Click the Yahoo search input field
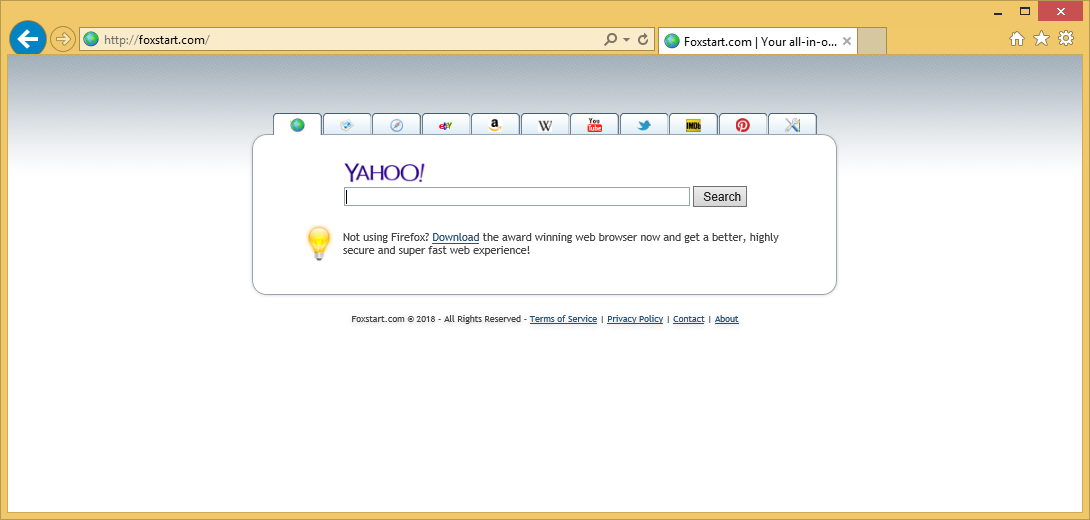Screen dimensions: 1090x520 point(517,197)
